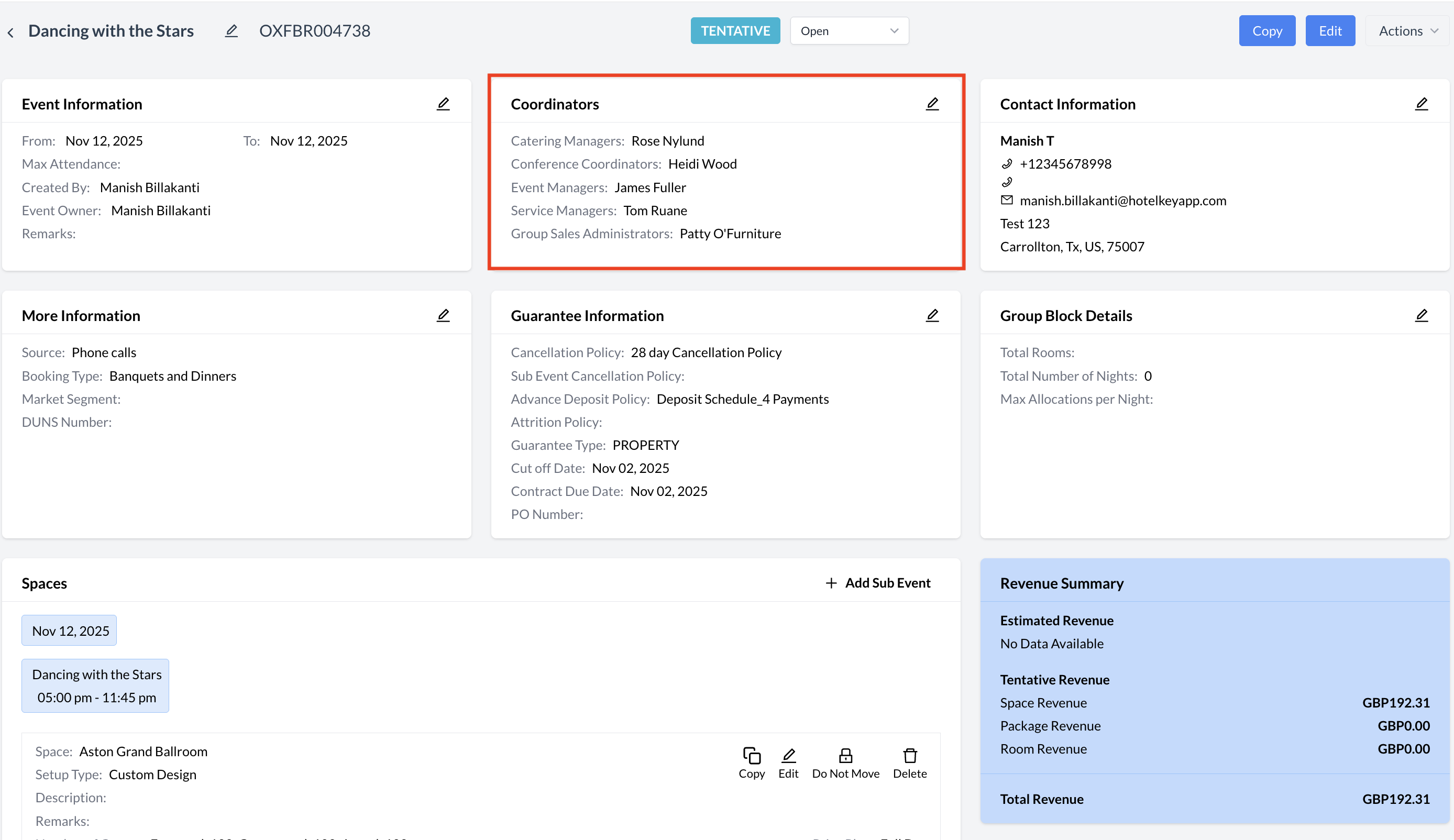Click the TENTATIVE status badge
The height and width of the screenshot is (840, 1454).
point(734,31)
